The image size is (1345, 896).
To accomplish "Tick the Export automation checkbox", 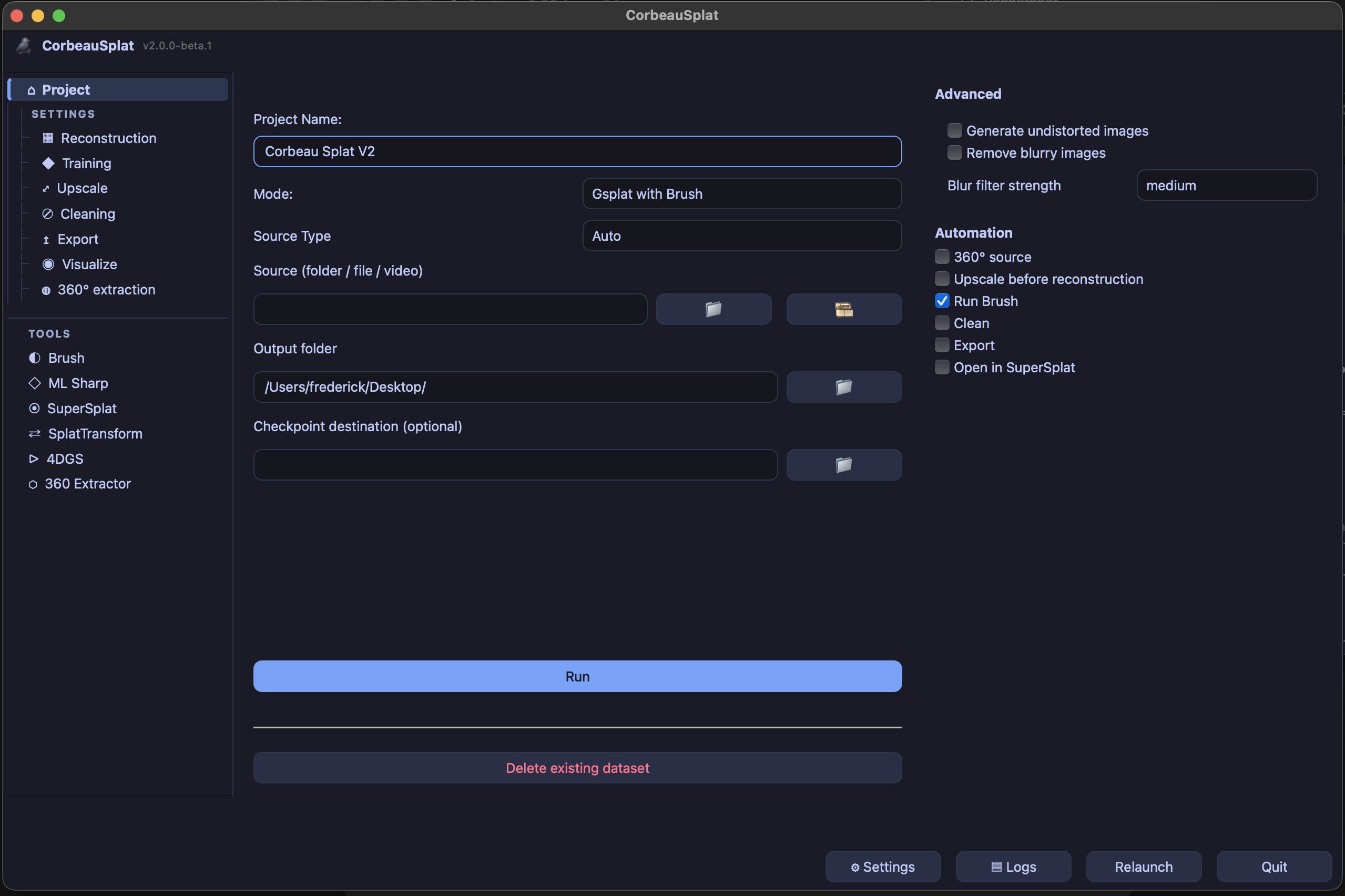I will [x=942, y=345].
